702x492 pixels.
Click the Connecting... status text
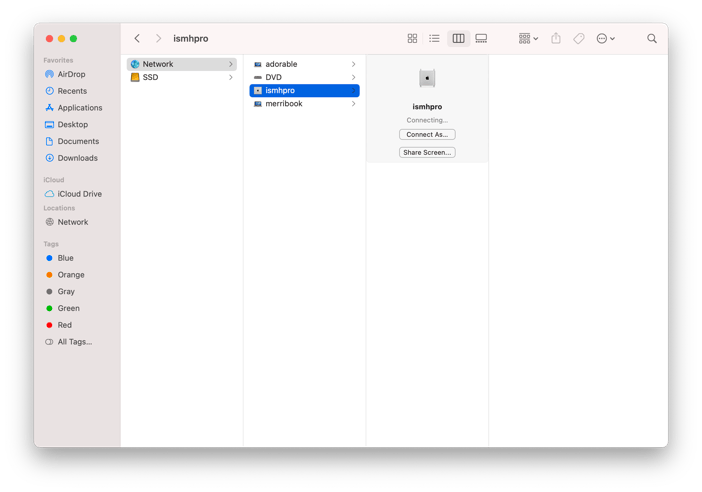(x=427, y=120)
